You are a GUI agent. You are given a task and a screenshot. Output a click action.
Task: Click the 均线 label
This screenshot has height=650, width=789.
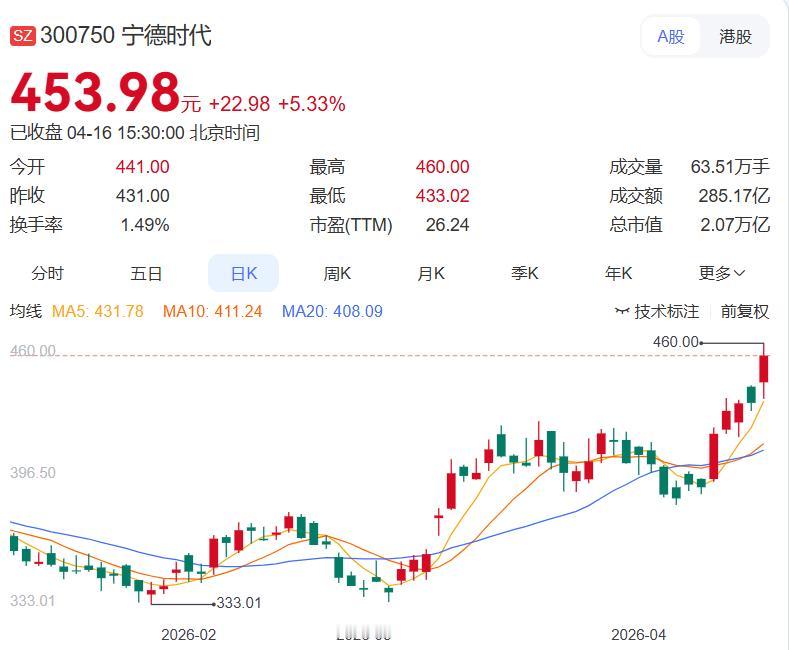(x=26, y=311)
